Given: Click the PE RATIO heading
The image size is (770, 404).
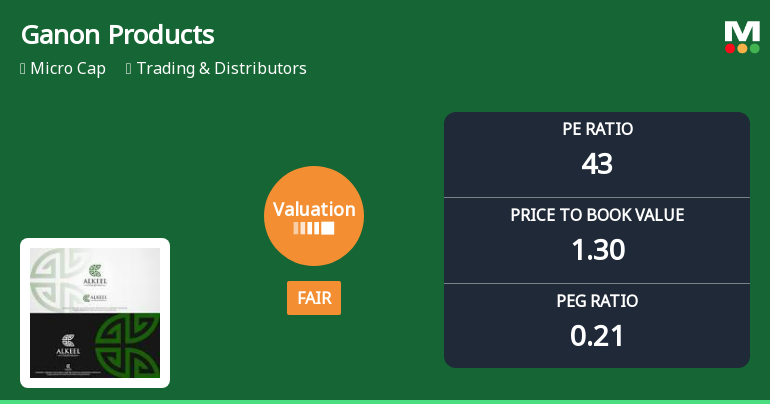Looking at the screenshot, I should (597, 129).
